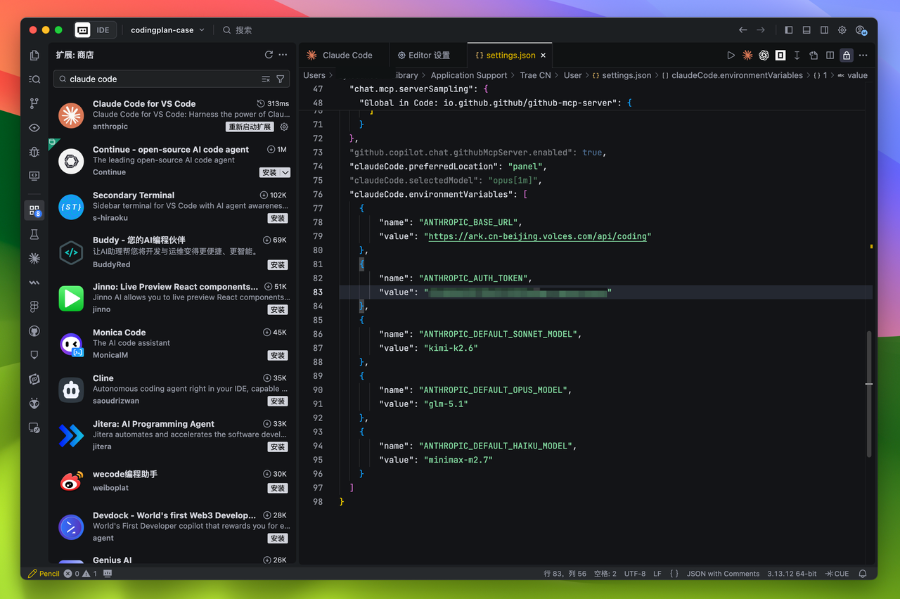Click the 重新启动扩展 button for Claude Code

(250, 127)
